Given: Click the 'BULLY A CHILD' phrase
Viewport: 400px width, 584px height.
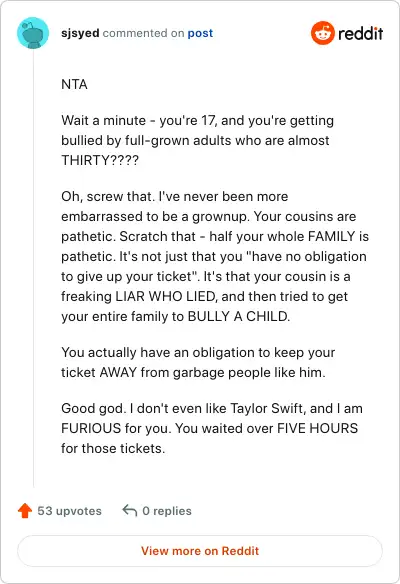Looking at the screenshot, I should 239,316.
